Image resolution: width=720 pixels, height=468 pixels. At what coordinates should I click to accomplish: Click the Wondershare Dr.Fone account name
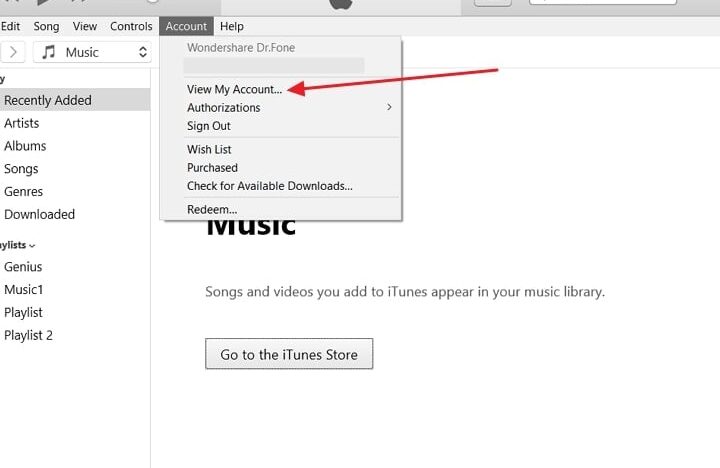[241, 48]
